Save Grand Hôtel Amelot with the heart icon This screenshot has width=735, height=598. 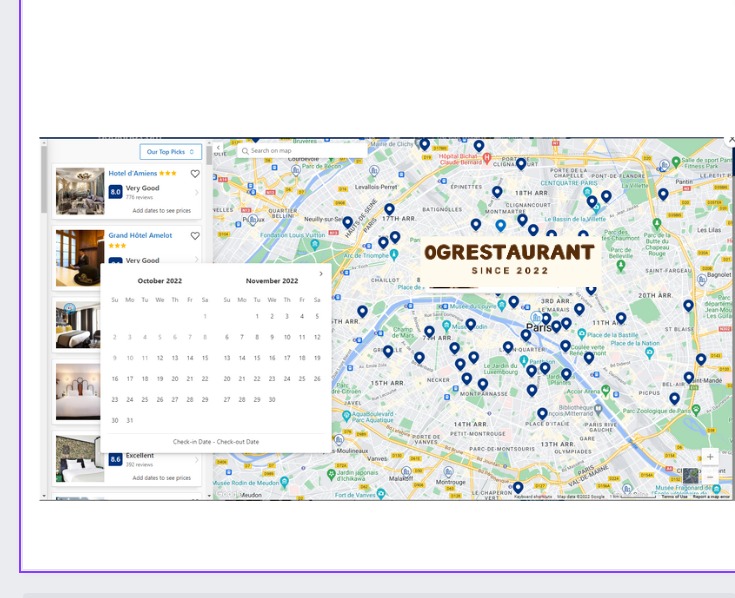click(x=195, y=236)
